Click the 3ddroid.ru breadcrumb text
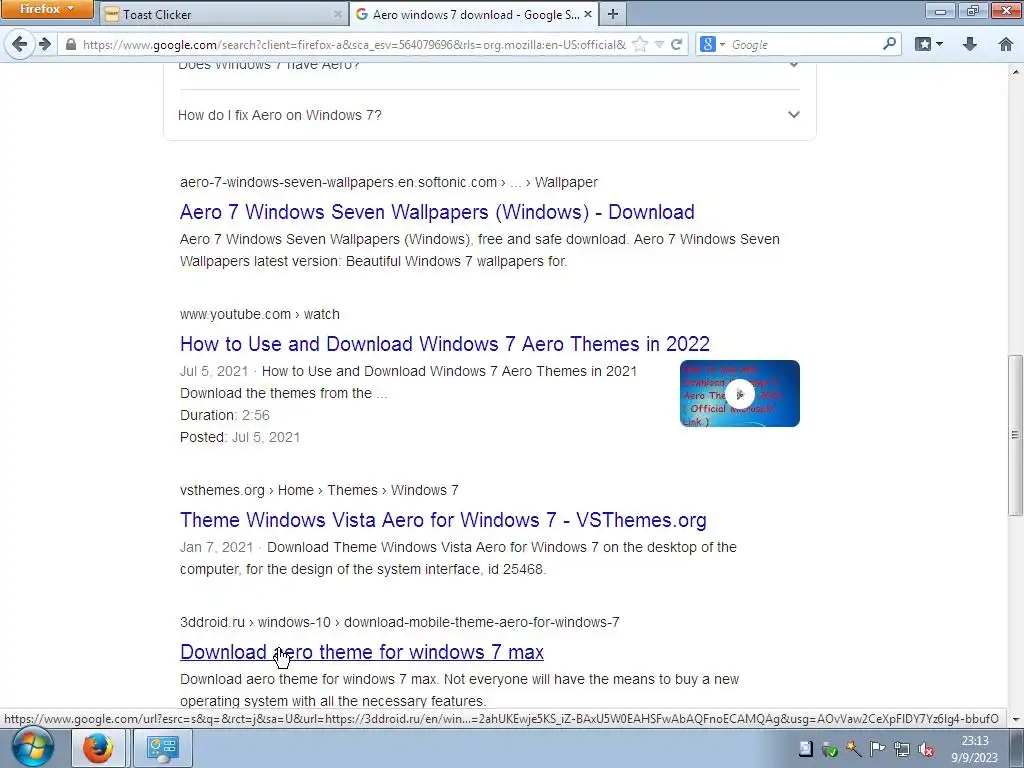 tap(400, 622)
